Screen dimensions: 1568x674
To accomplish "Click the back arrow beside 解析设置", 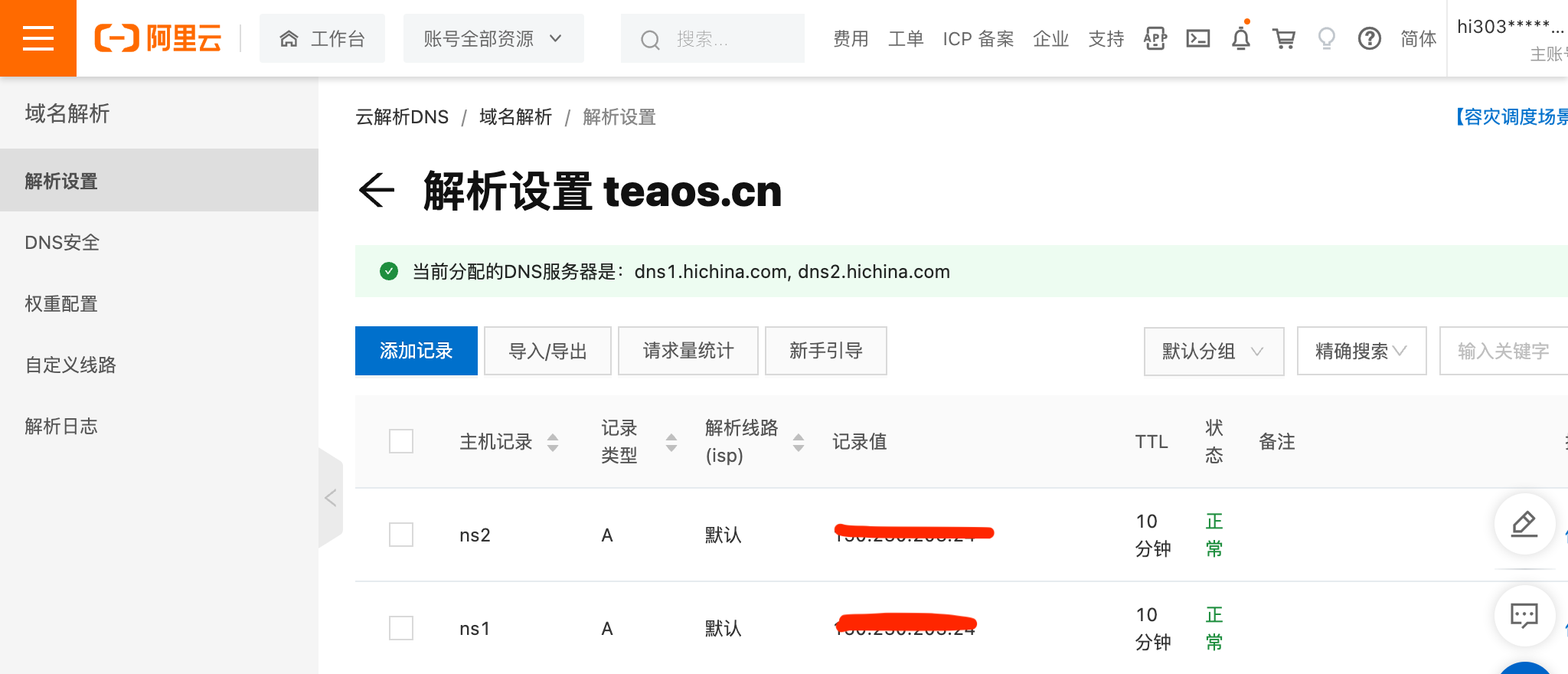I will click(x=376, y=190).
